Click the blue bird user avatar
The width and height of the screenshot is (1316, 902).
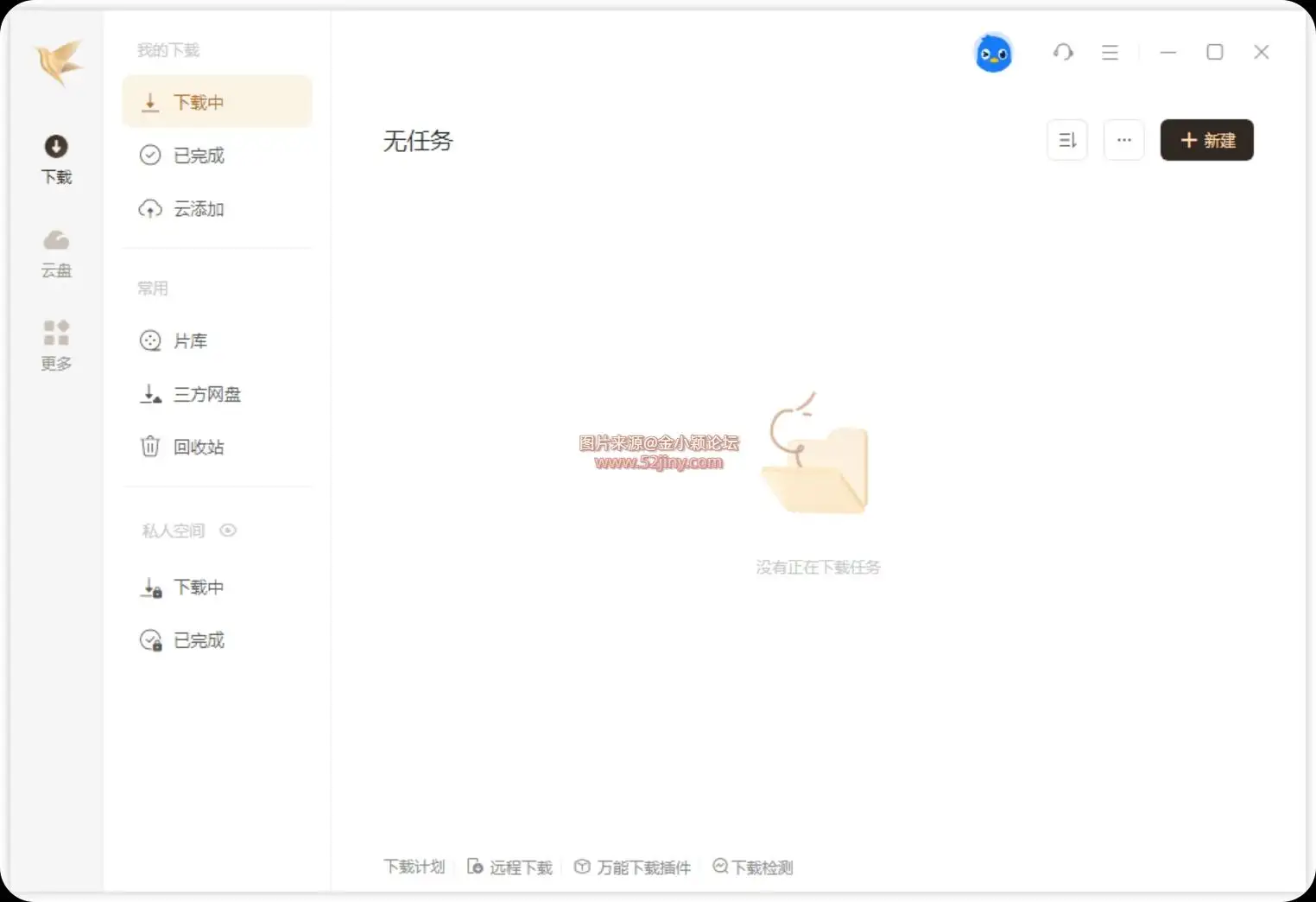click(993, 54)
